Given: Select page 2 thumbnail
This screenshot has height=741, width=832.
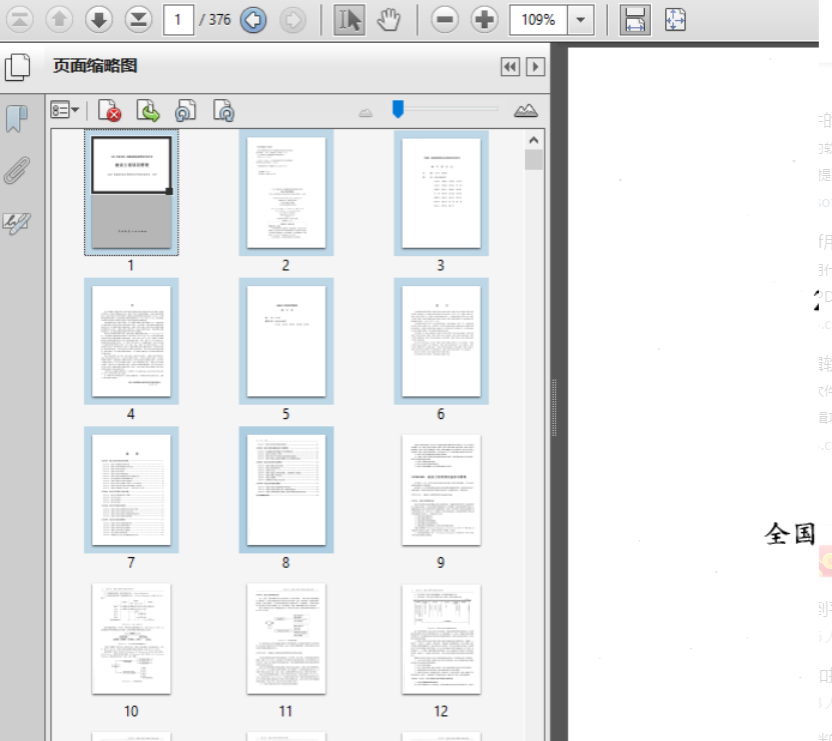Looking at the screenshot, I should pyautogui.click(x=286, y=193).
